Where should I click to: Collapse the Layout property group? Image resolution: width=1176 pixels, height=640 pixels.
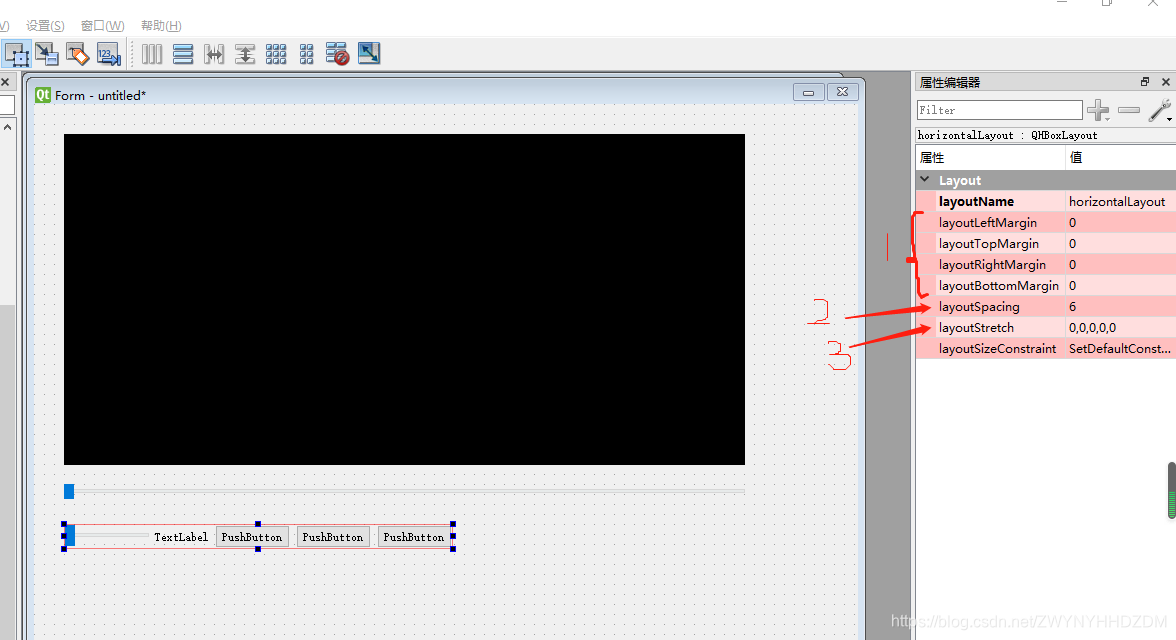(x=925, y=180)
